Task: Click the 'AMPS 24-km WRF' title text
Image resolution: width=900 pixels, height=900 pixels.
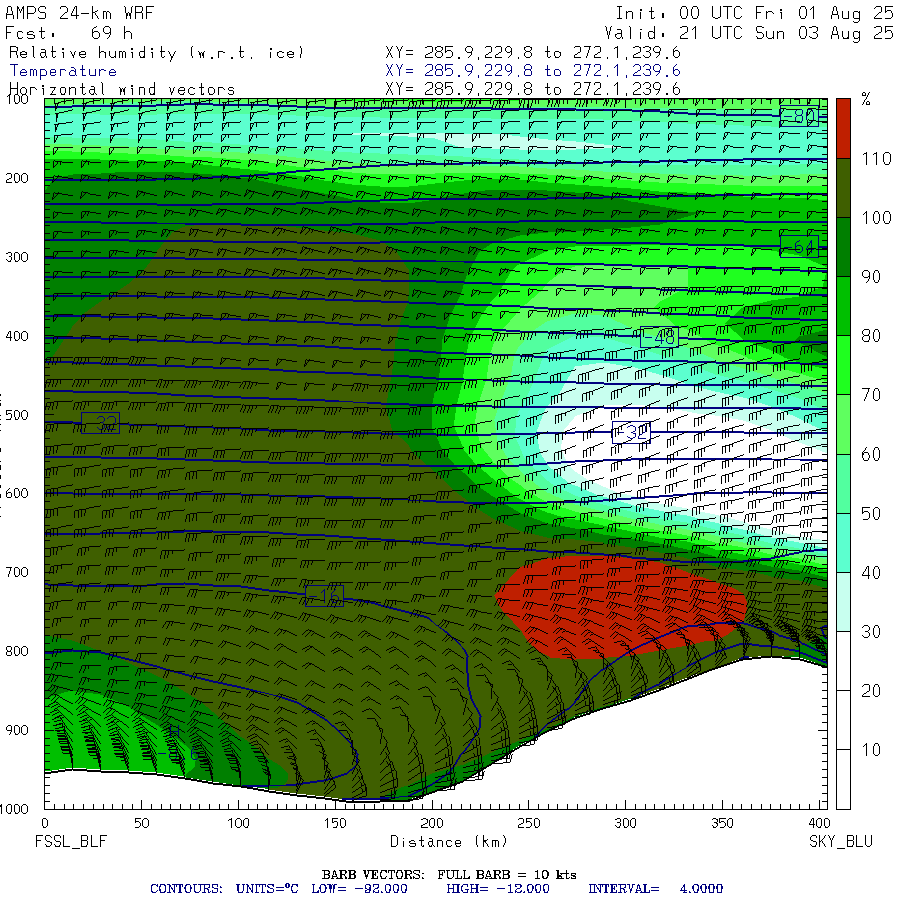Action: tap(79, 13)
